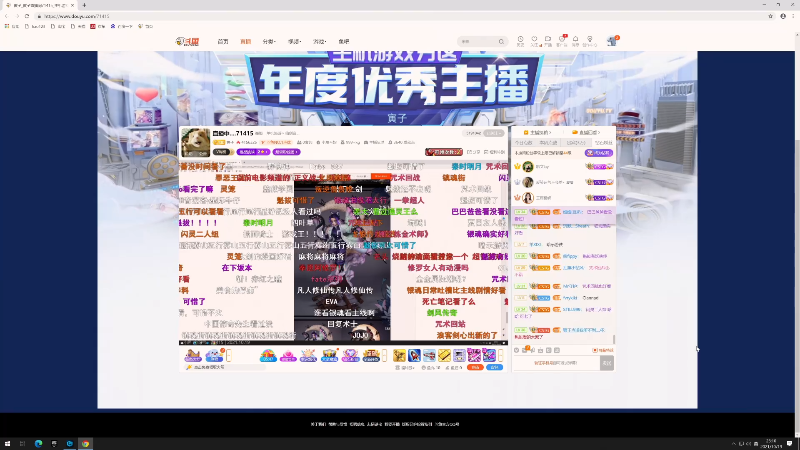Click into the chat message input field
This screenshot has width=800, height=450.
click(556, 363)
